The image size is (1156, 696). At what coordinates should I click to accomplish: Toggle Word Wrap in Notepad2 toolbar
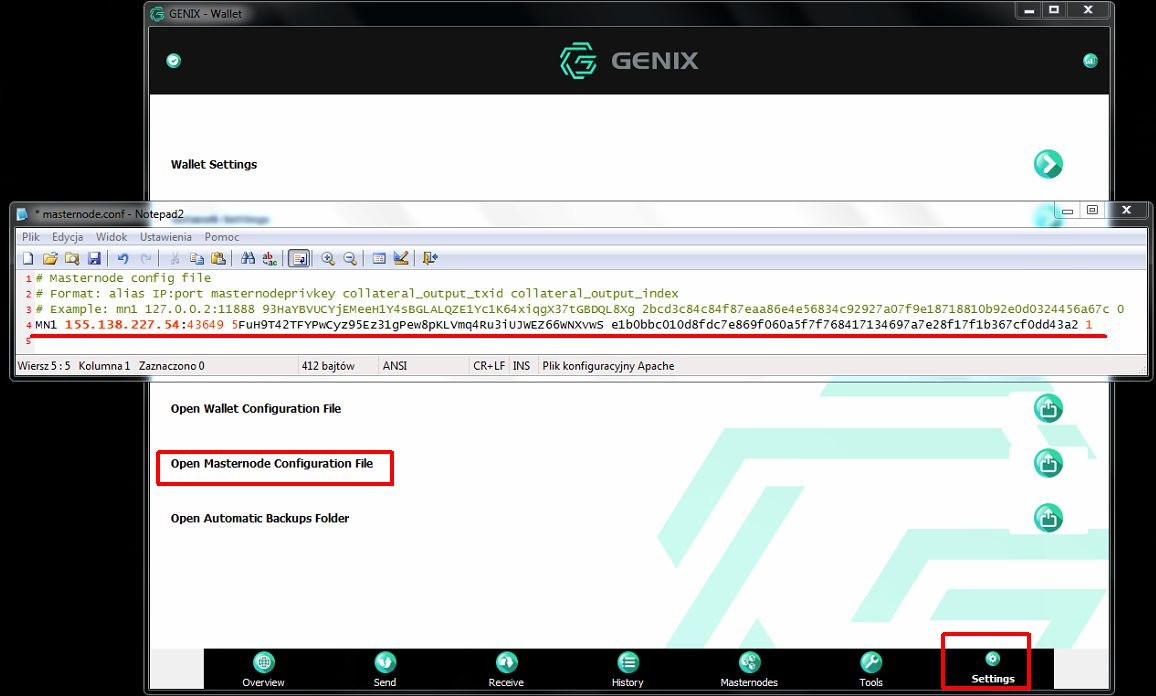pyautogui.click(x=299, y=258)
